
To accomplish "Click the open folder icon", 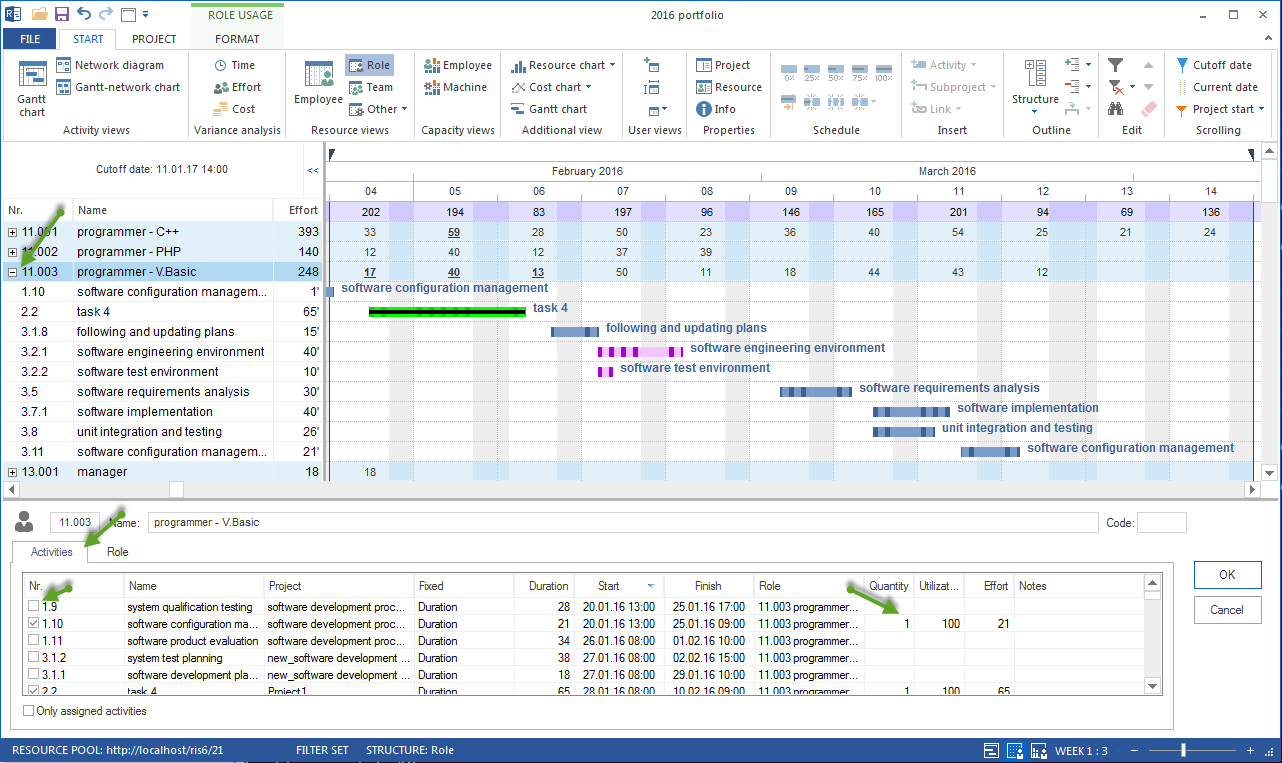I will coord(40,14).
